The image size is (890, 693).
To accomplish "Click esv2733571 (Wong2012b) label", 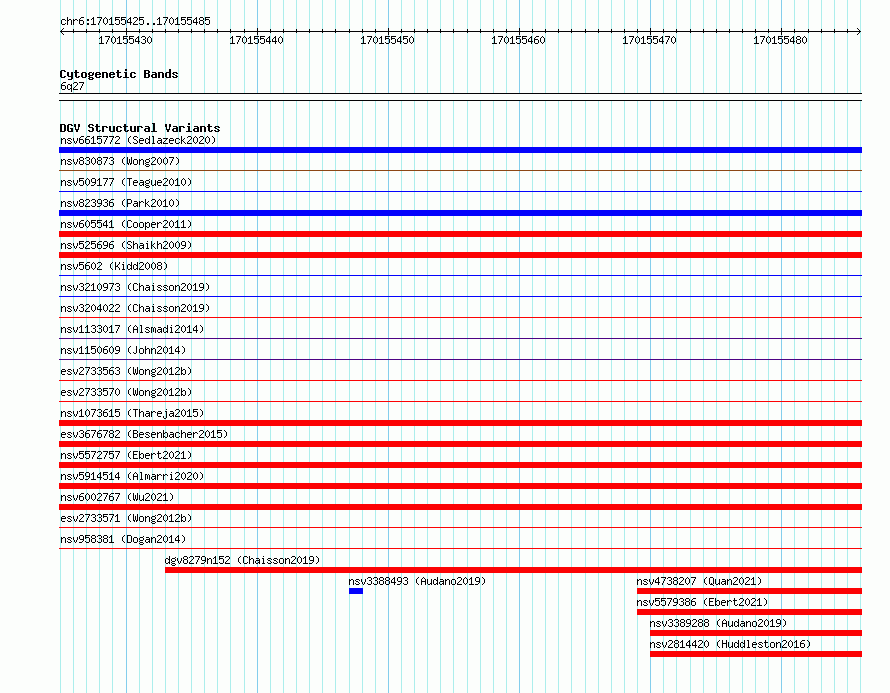I will pos(126,518).
